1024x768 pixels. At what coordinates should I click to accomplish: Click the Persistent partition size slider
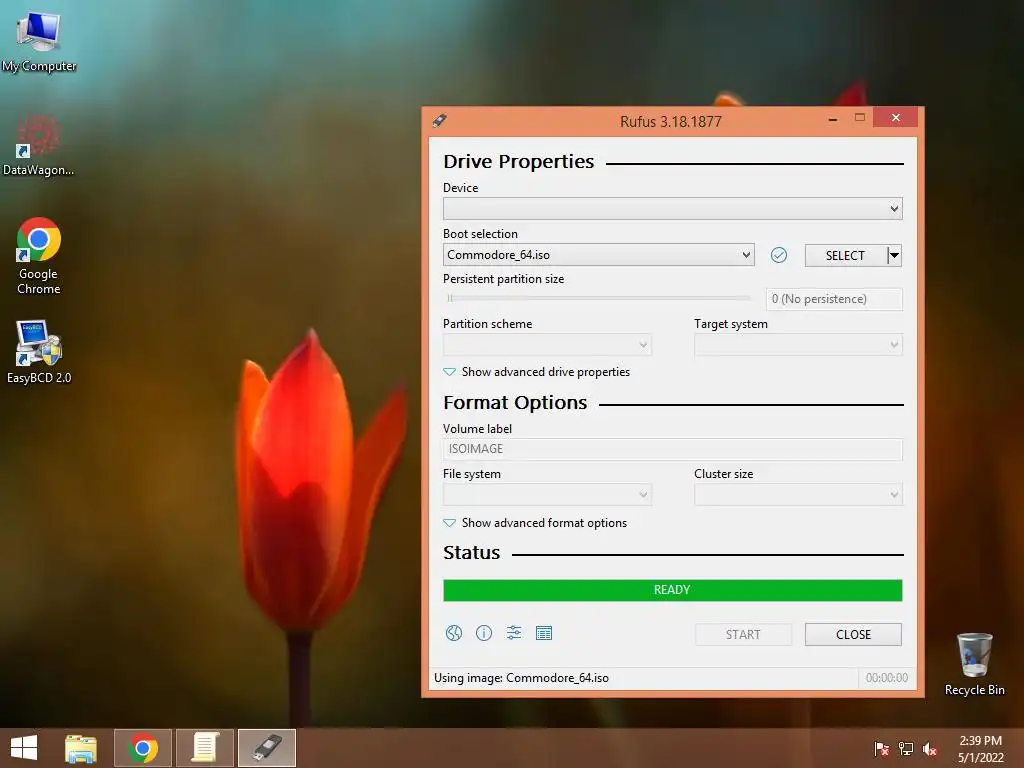point(598,298)
